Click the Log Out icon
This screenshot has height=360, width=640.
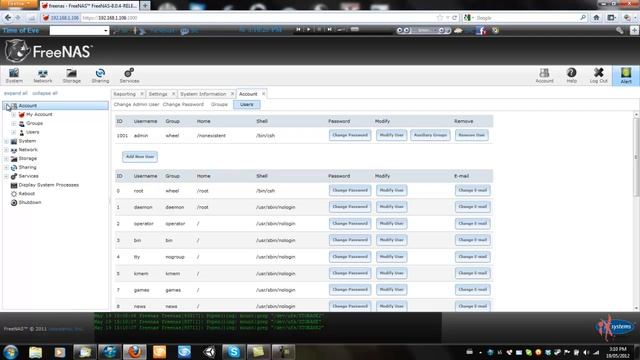[598, 76]
